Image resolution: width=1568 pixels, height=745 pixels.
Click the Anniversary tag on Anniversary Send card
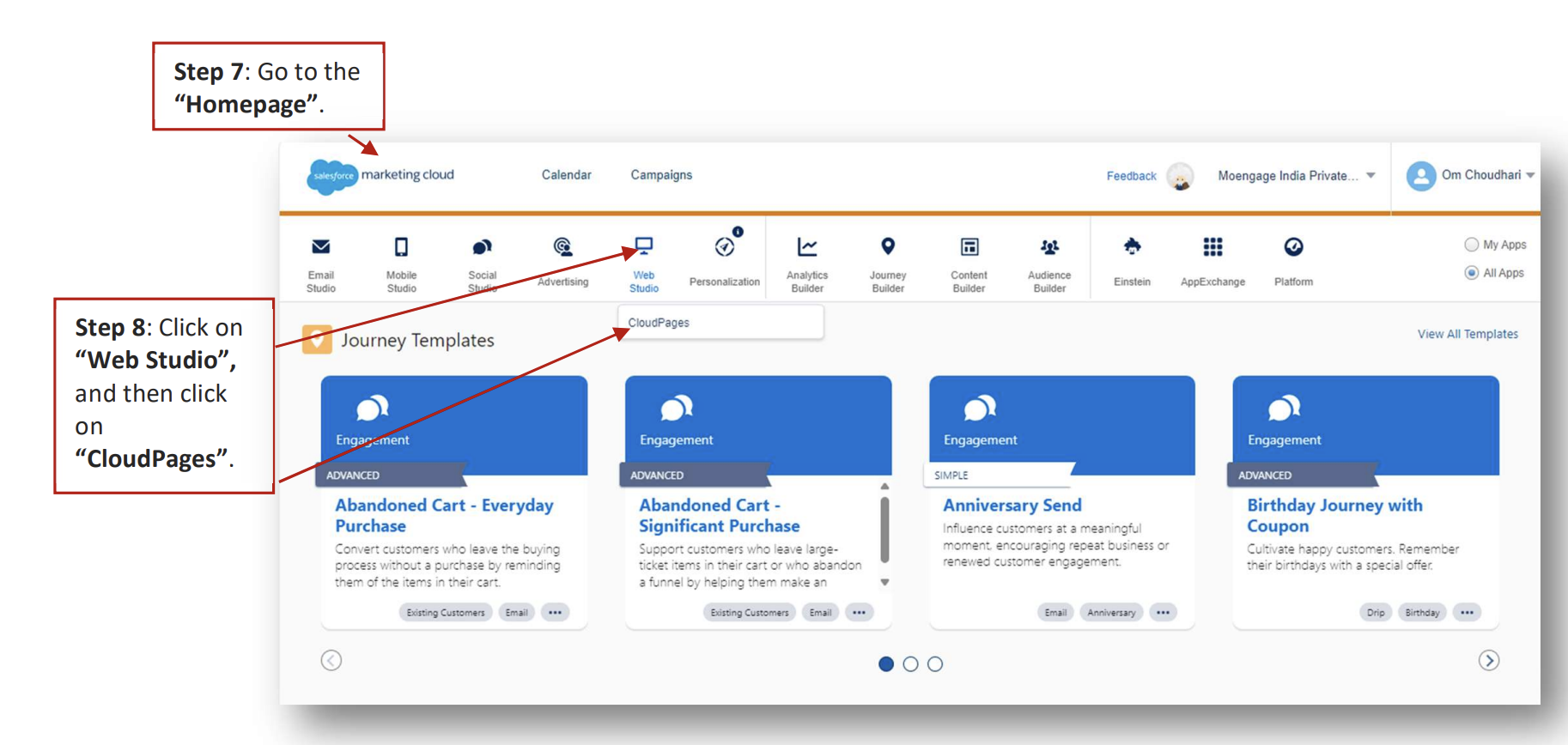click(x=1111, y=613)
